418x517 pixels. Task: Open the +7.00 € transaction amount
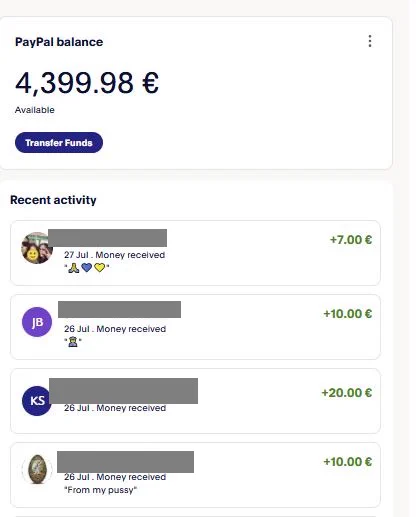[x=351, y=240]
